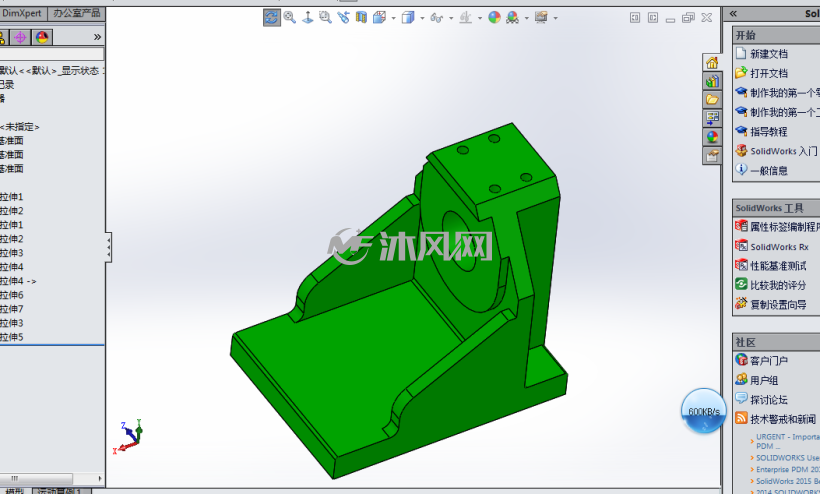This screenshot has width=820, height=494.
Task: Expand more manager tabs via double chevron
Action: pos(97,37)
